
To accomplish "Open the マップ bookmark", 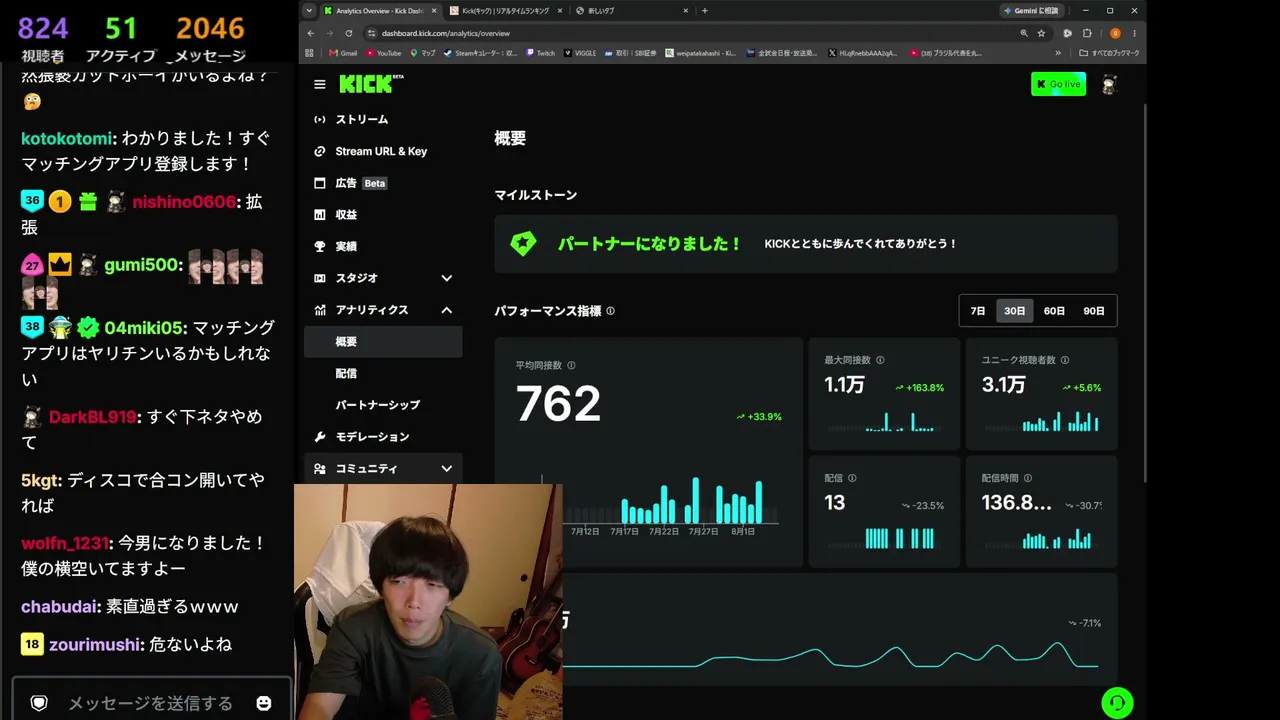I will 423,53.
